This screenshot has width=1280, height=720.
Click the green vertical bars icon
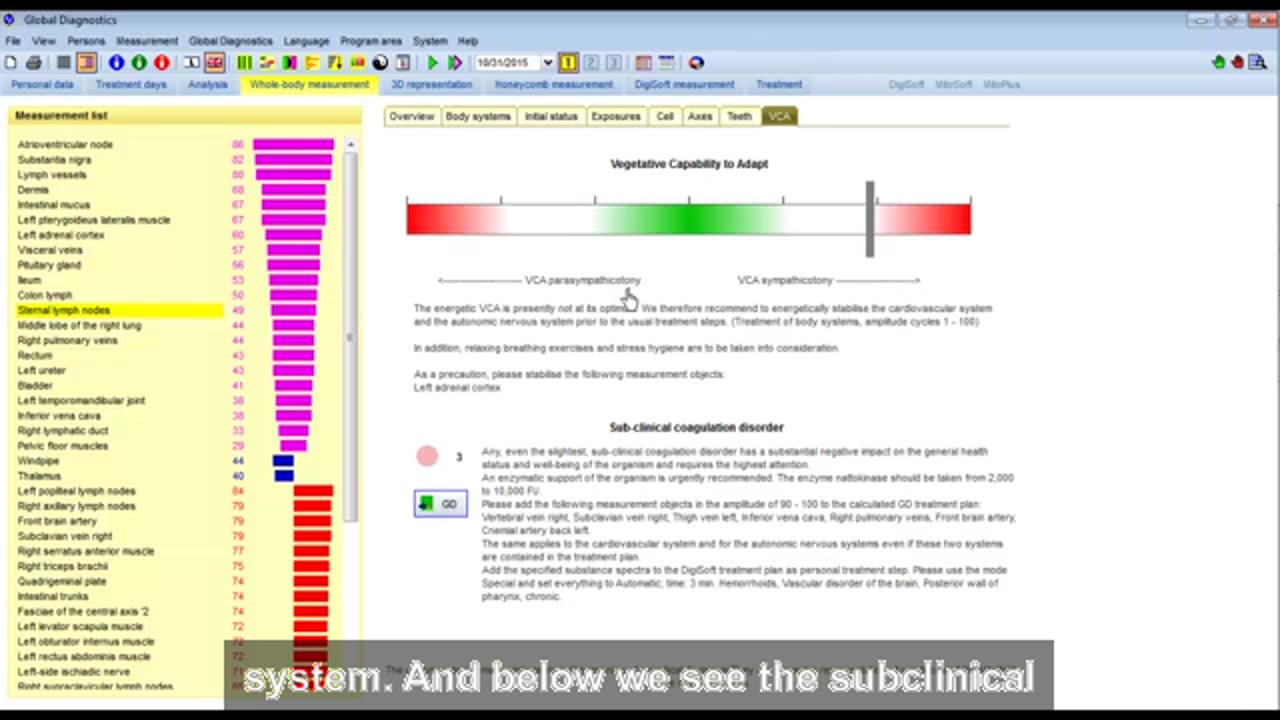[244, 63]
